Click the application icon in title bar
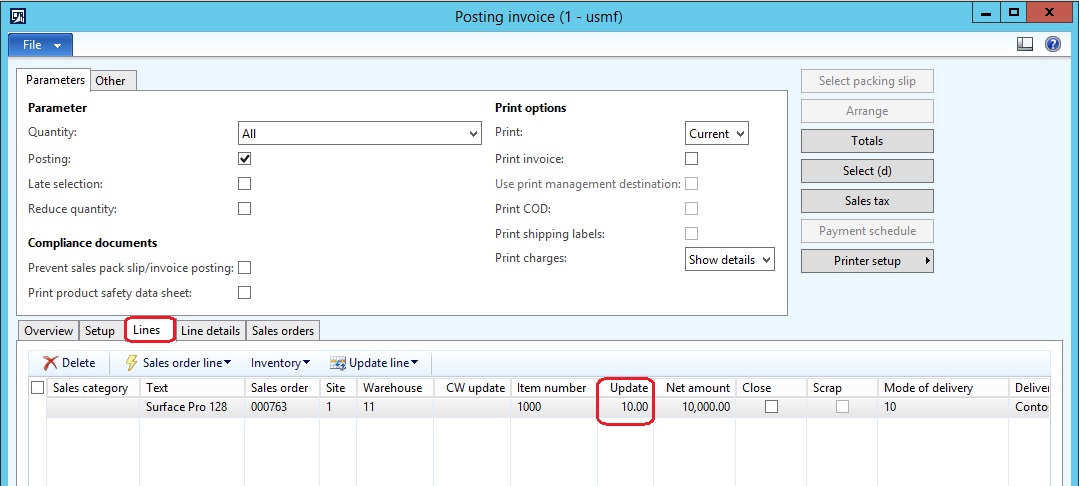 tap(17, 16)
